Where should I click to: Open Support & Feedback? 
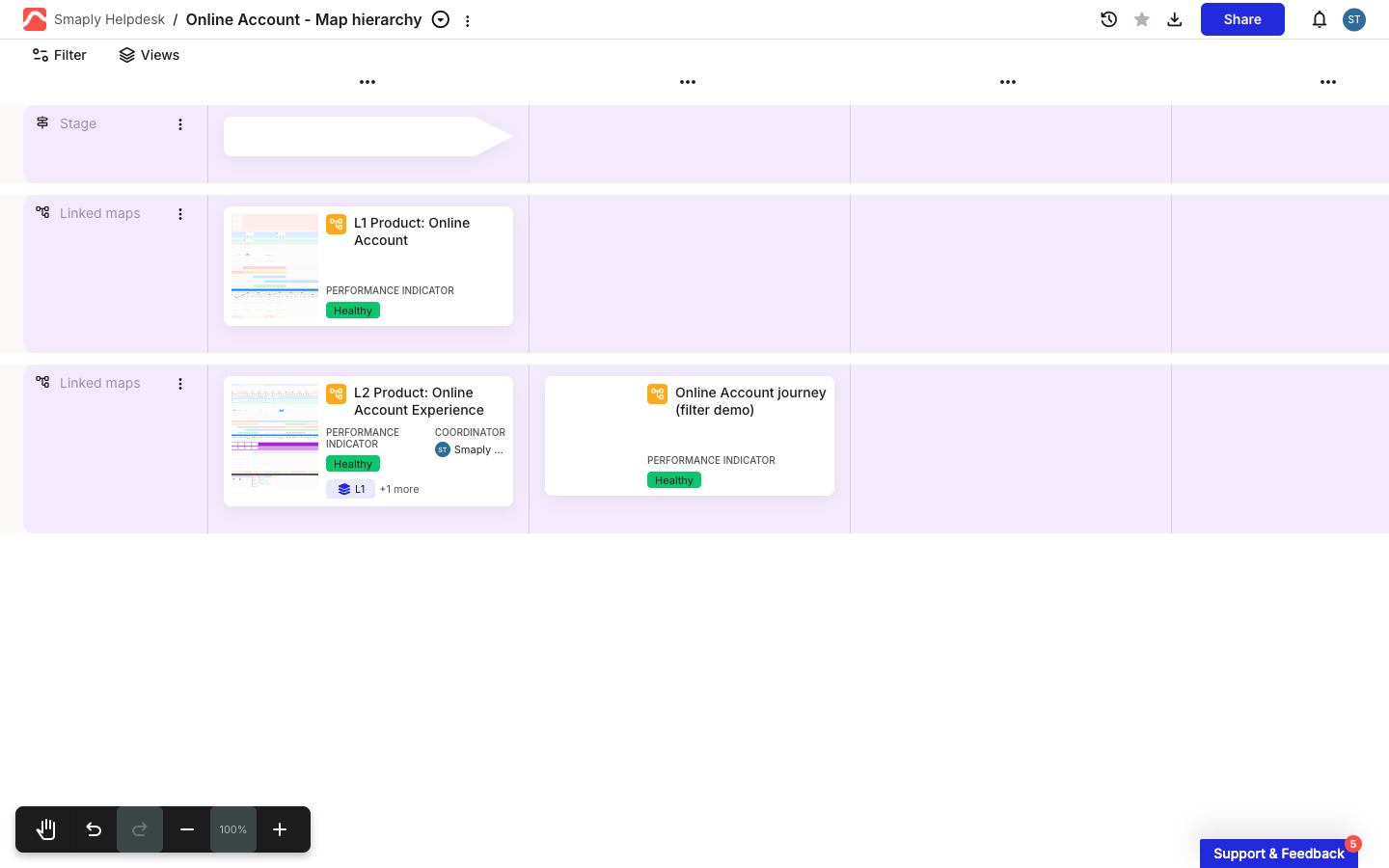[x=1279, y=854]
